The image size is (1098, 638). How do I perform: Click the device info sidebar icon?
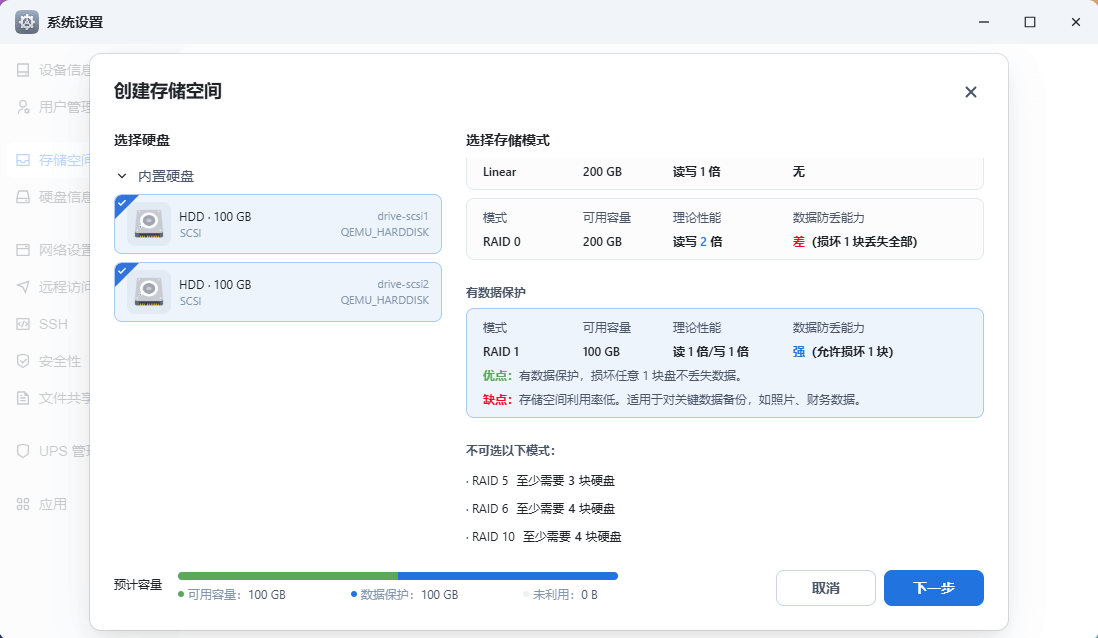[x=23, y=70]
